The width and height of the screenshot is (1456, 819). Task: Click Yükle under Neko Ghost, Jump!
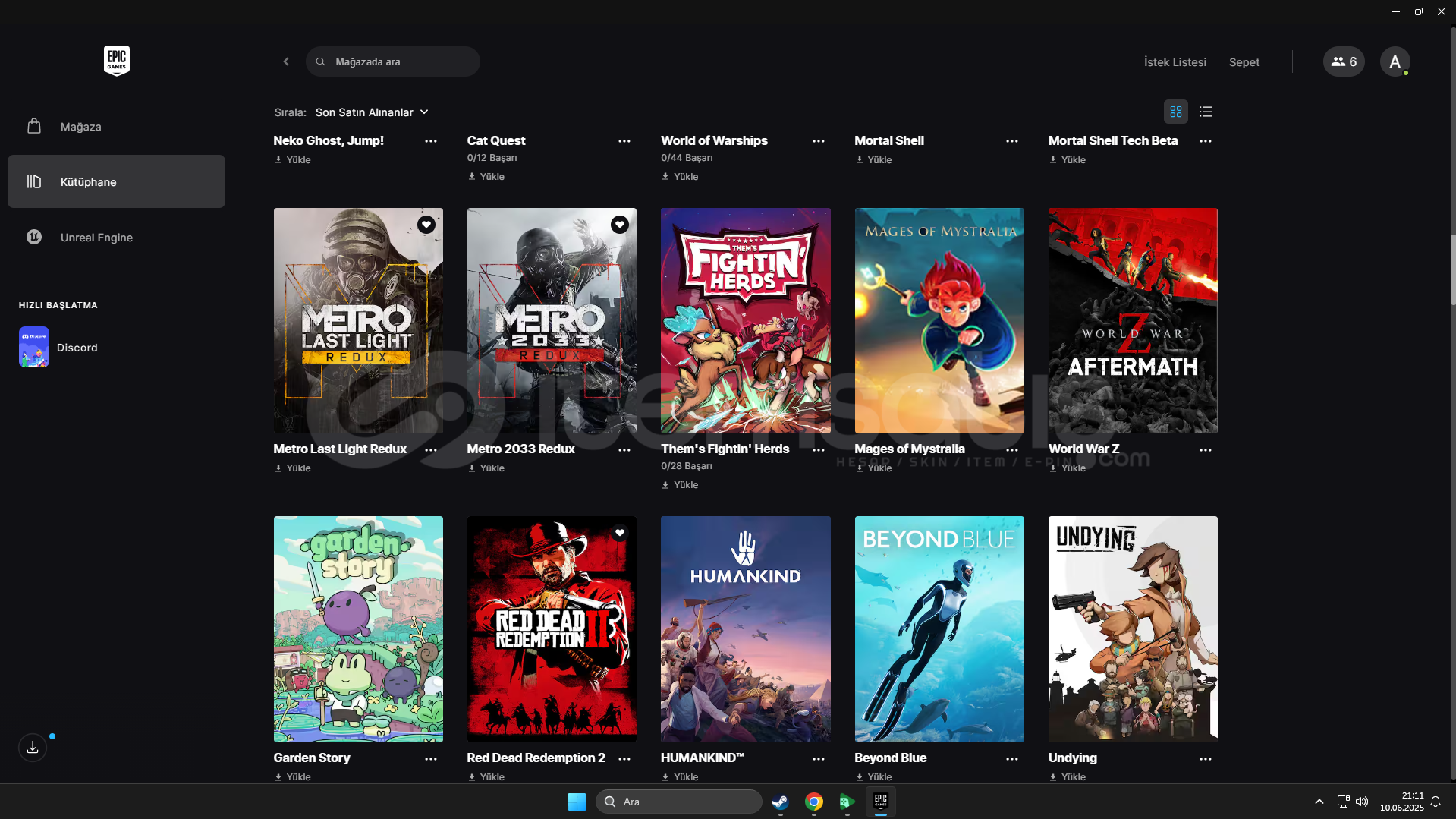point(293,160)
